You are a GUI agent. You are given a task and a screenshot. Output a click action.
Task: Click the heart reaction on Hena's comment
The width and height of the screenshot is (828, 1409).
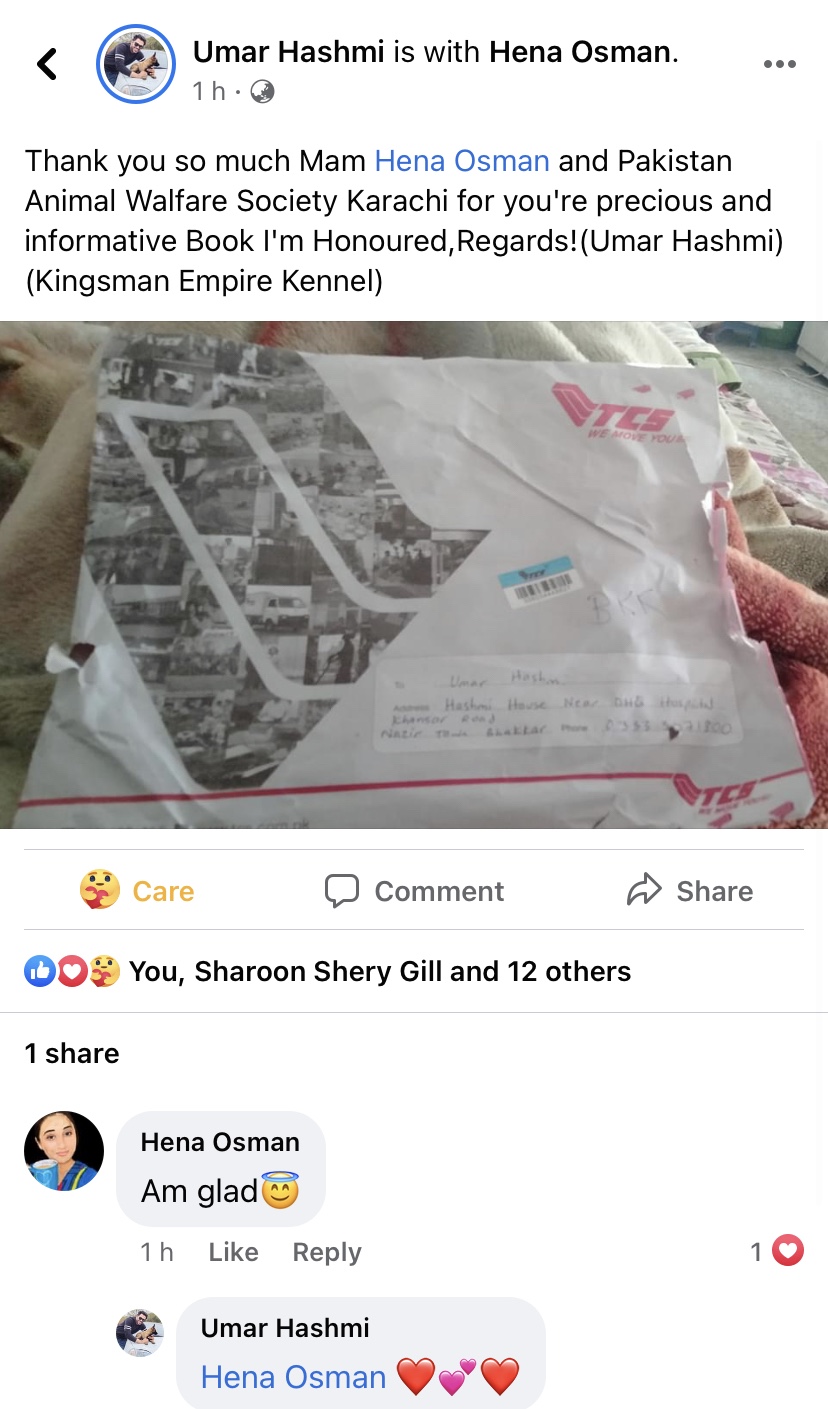click(789, 1251)
